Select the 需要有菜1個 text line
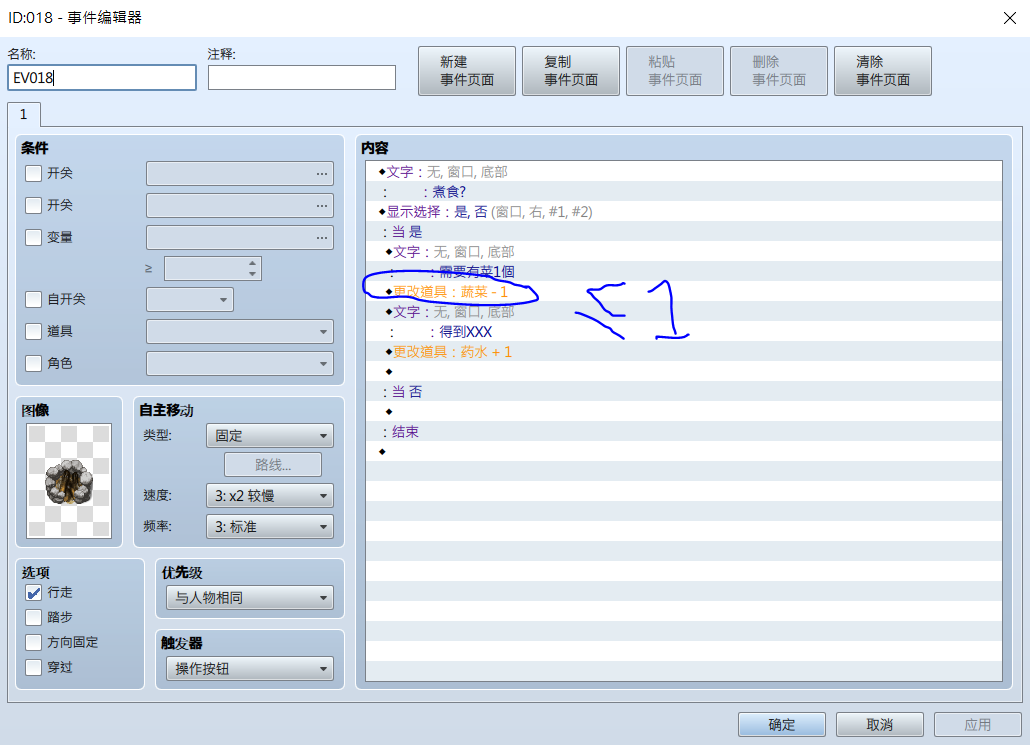 684,272
